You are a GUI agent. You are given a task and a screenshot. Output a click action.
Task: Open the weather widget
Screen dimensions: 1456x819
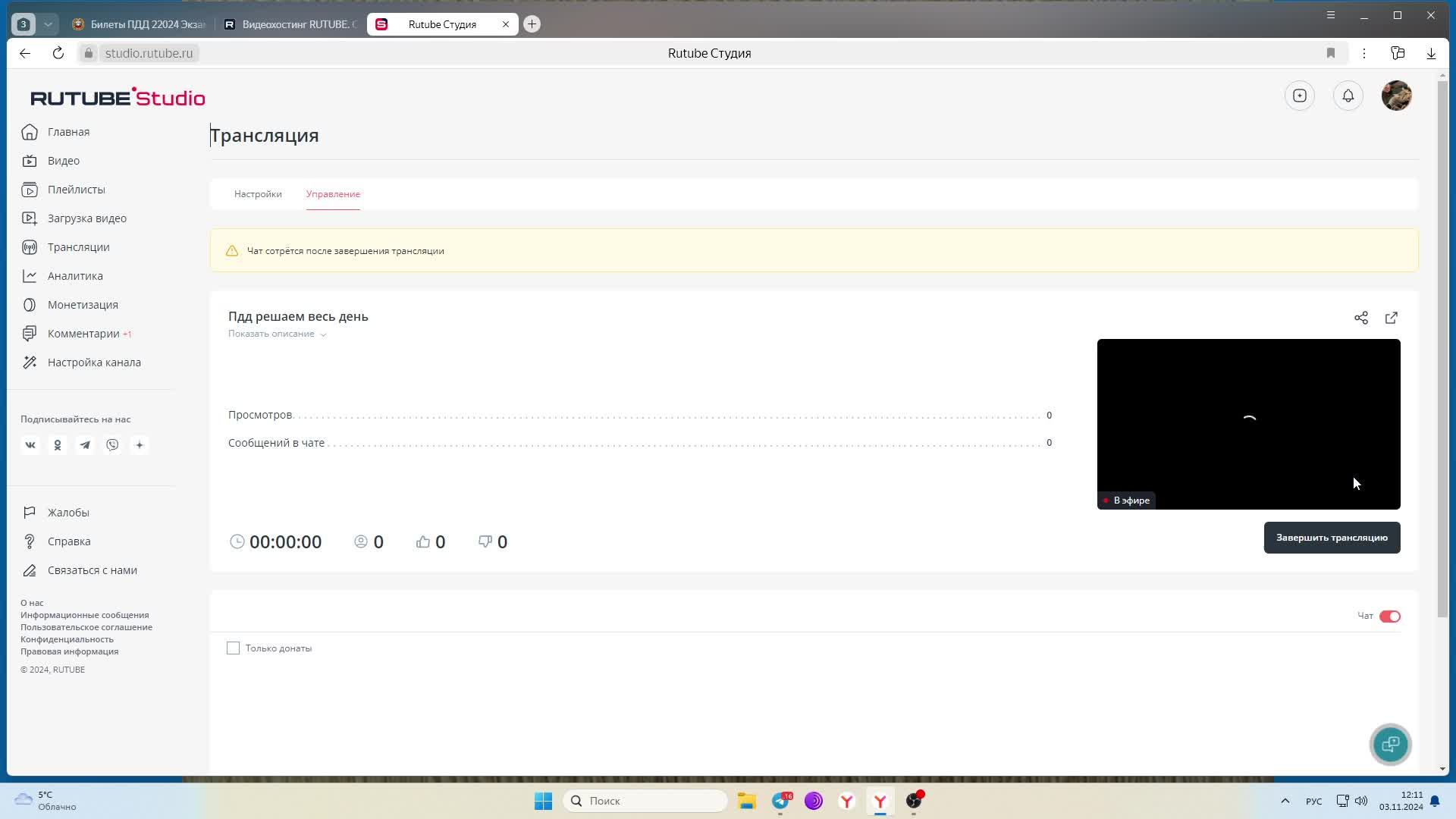pos(47,801)
